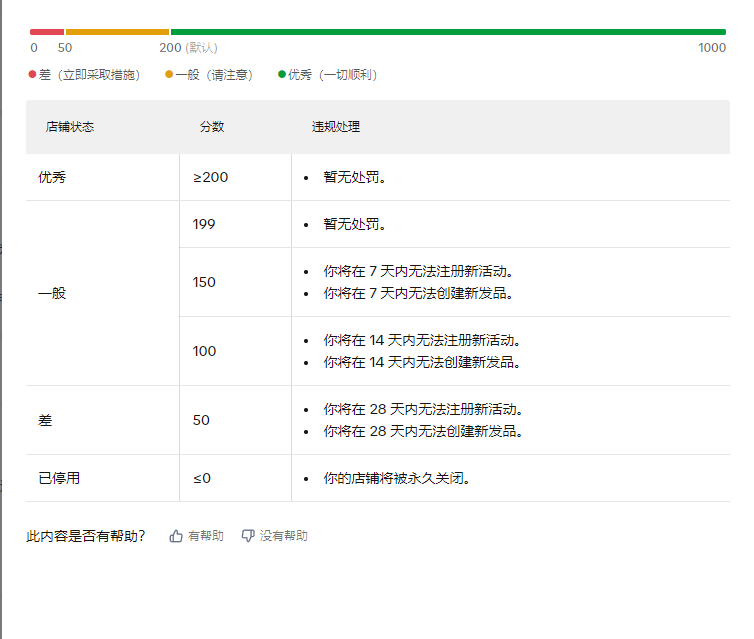
Task: Click 暂无处罚 in the 199 row
Action: point(355,224)
